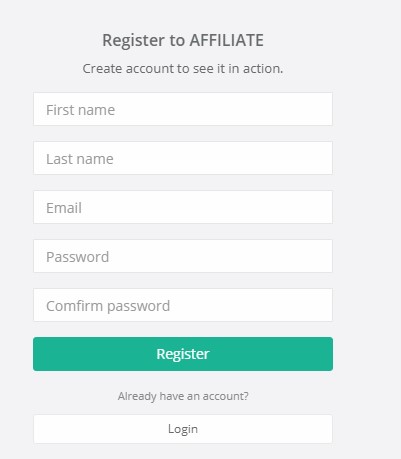
Task: Click the 'Register to AFFILIATE' heading
Action: (x=183, y=41)
